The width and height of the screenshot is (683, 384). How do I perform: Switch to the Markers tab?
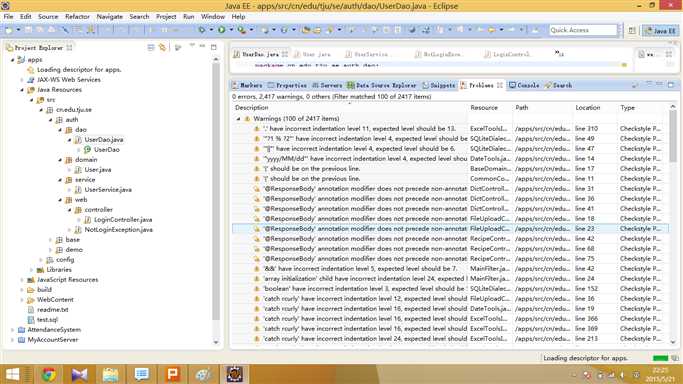pos(247,85)
